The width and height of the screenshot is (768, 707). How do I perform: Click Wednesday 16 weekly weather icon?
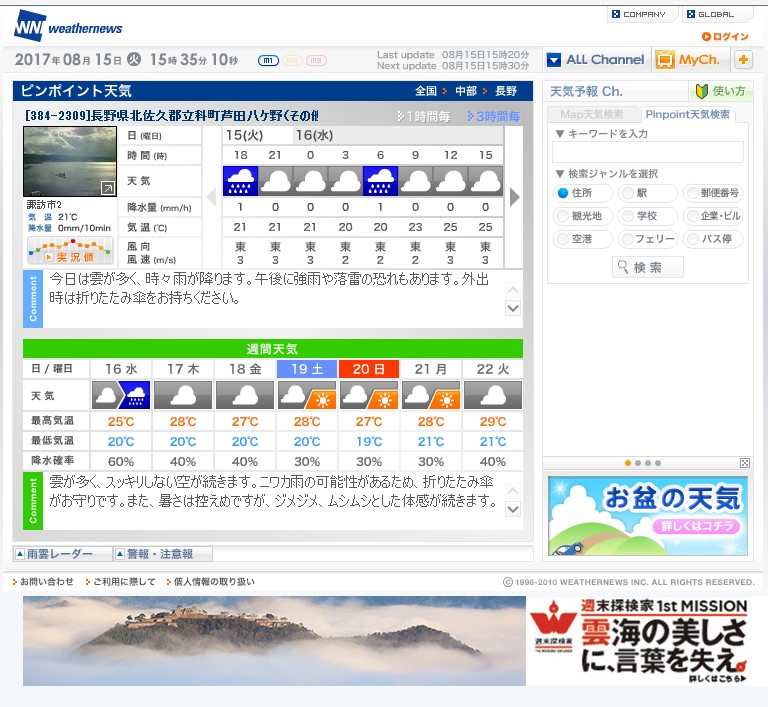[120, 395]
